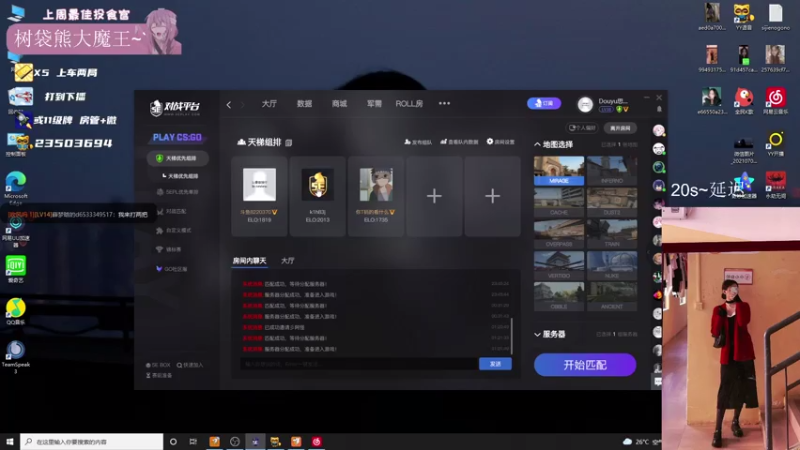Click the blue 发送 send button
The image size is (800, 450).
pos(495,364)
